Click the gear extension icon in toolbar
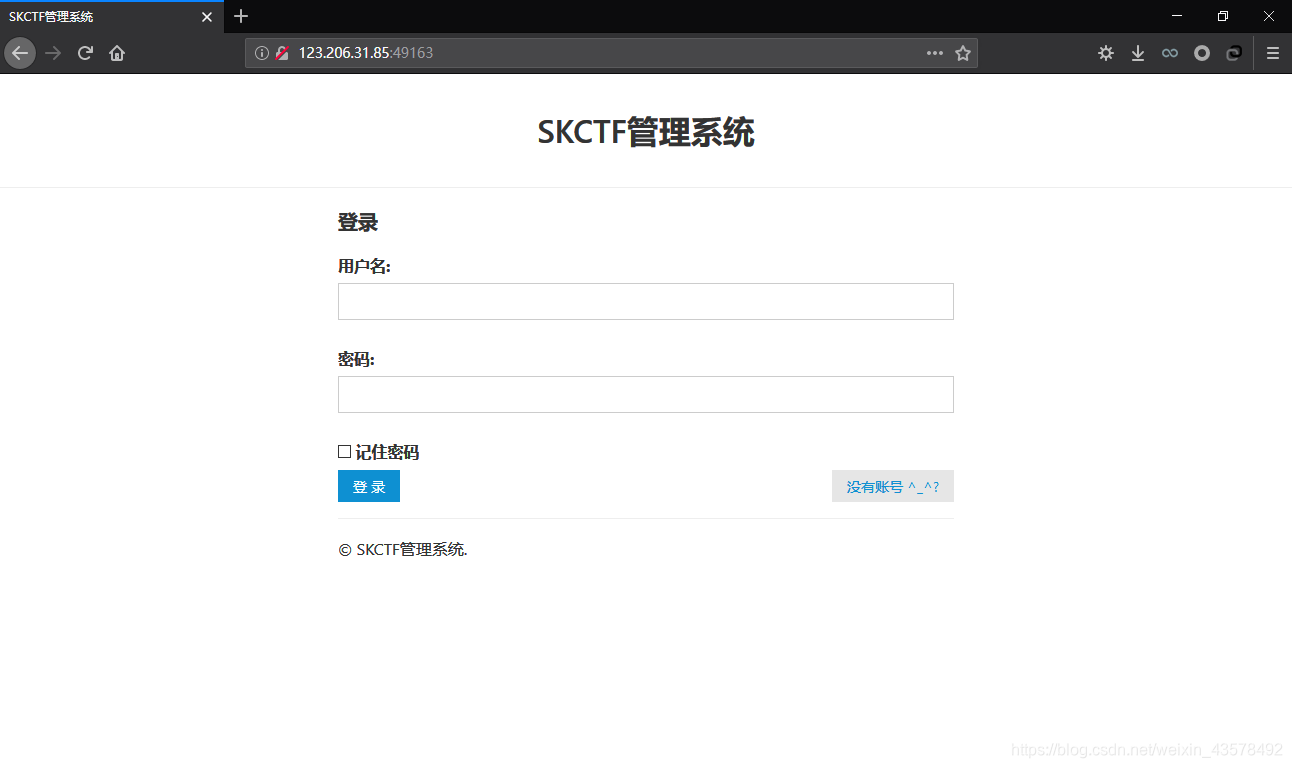1292x768 pixels. click(1105, 52)
